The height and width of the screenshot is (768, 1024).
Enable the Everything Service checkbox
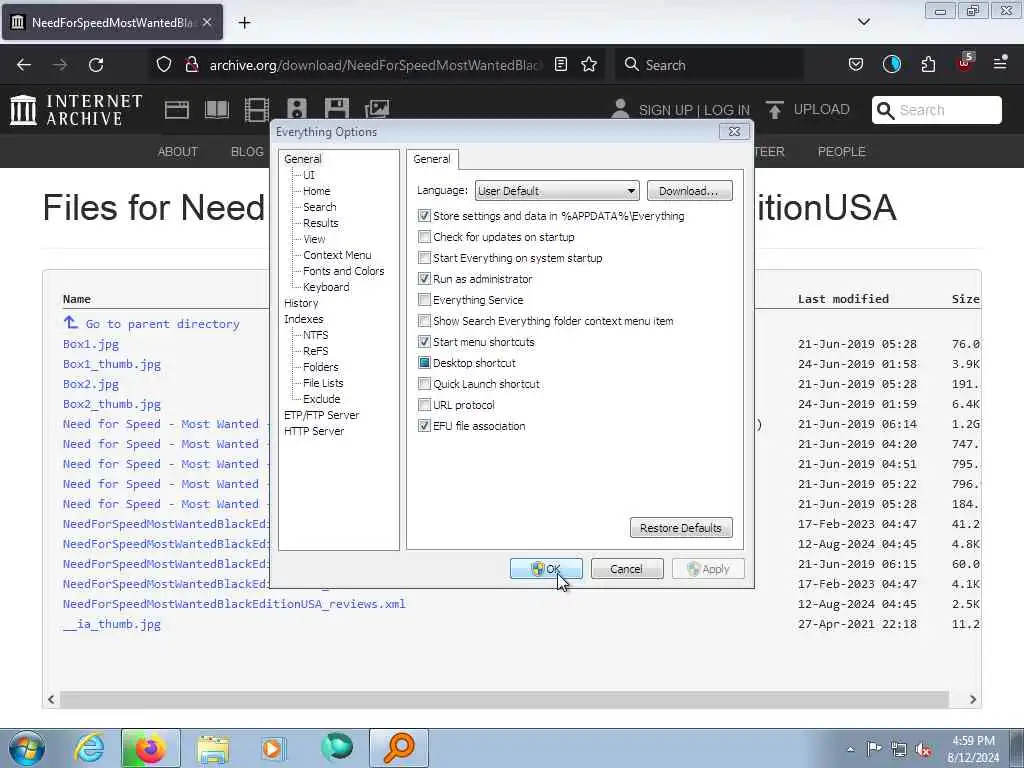(x=424, y=300)
